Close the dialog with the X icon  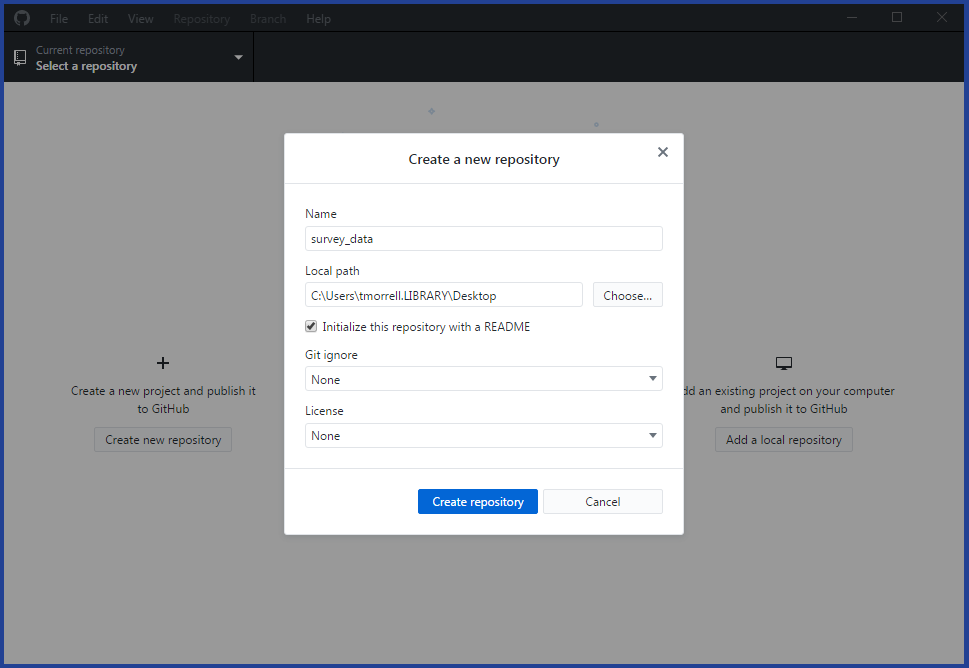[662, 152]
